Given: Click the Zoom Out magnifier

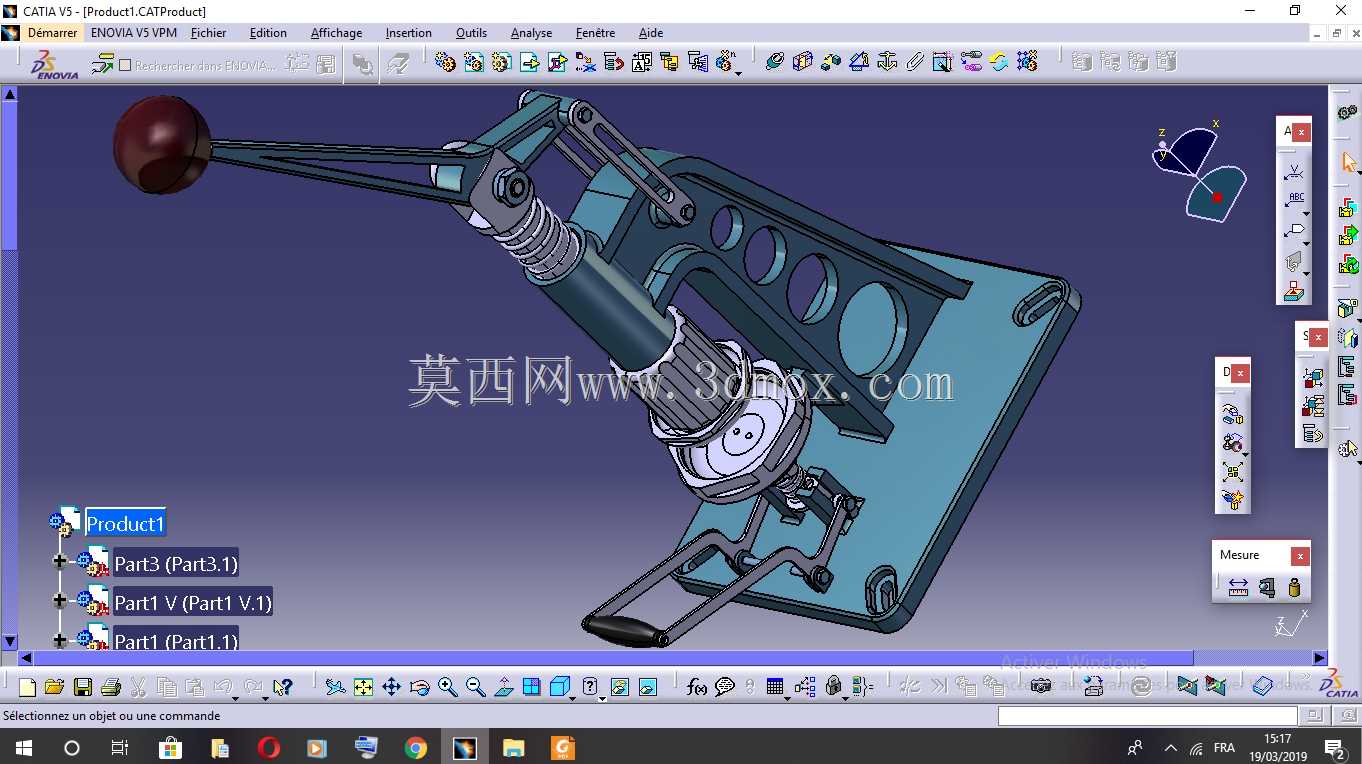Looking at the screenshot, I should [475, 687].
